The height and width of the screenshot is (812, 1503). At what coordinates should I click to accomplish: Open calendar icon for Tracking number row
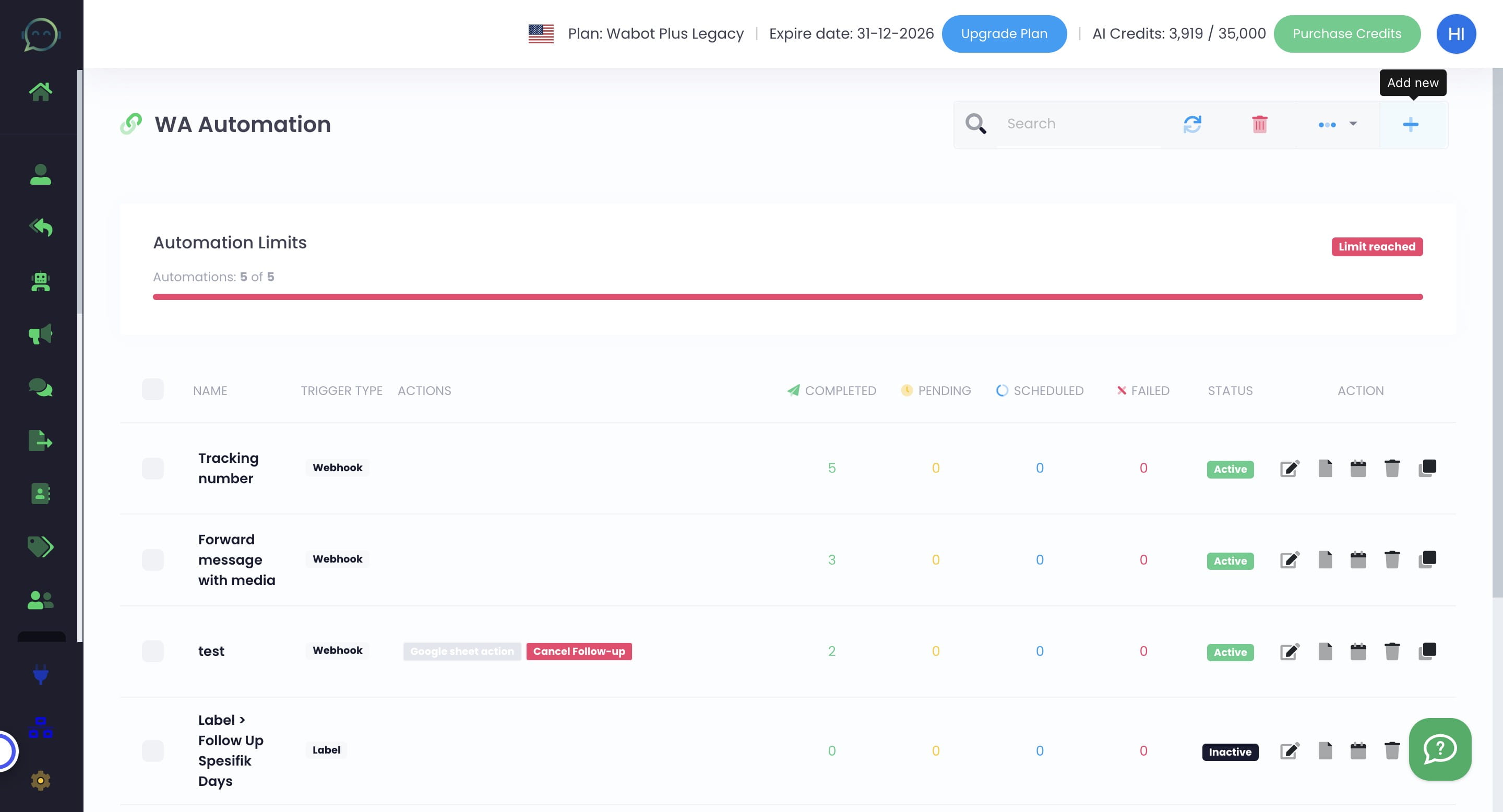coord(1358,469)
